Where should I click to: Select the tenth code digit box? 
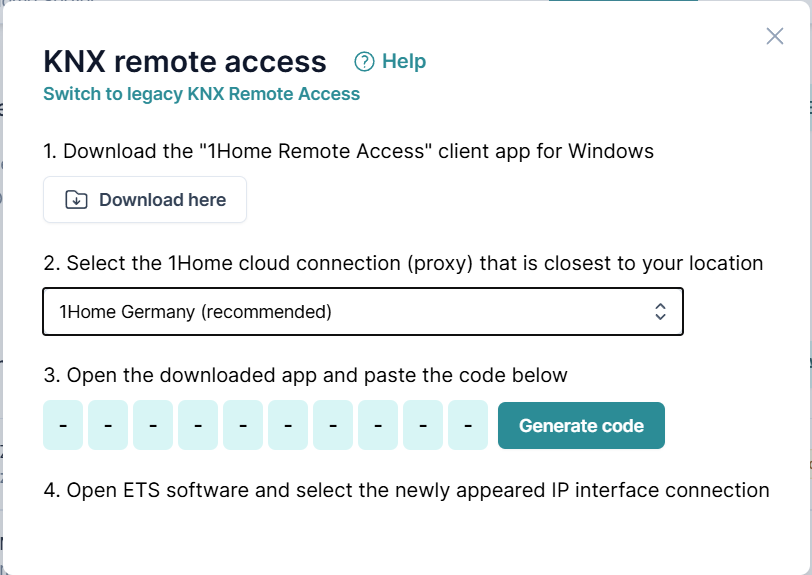point(468,426)
